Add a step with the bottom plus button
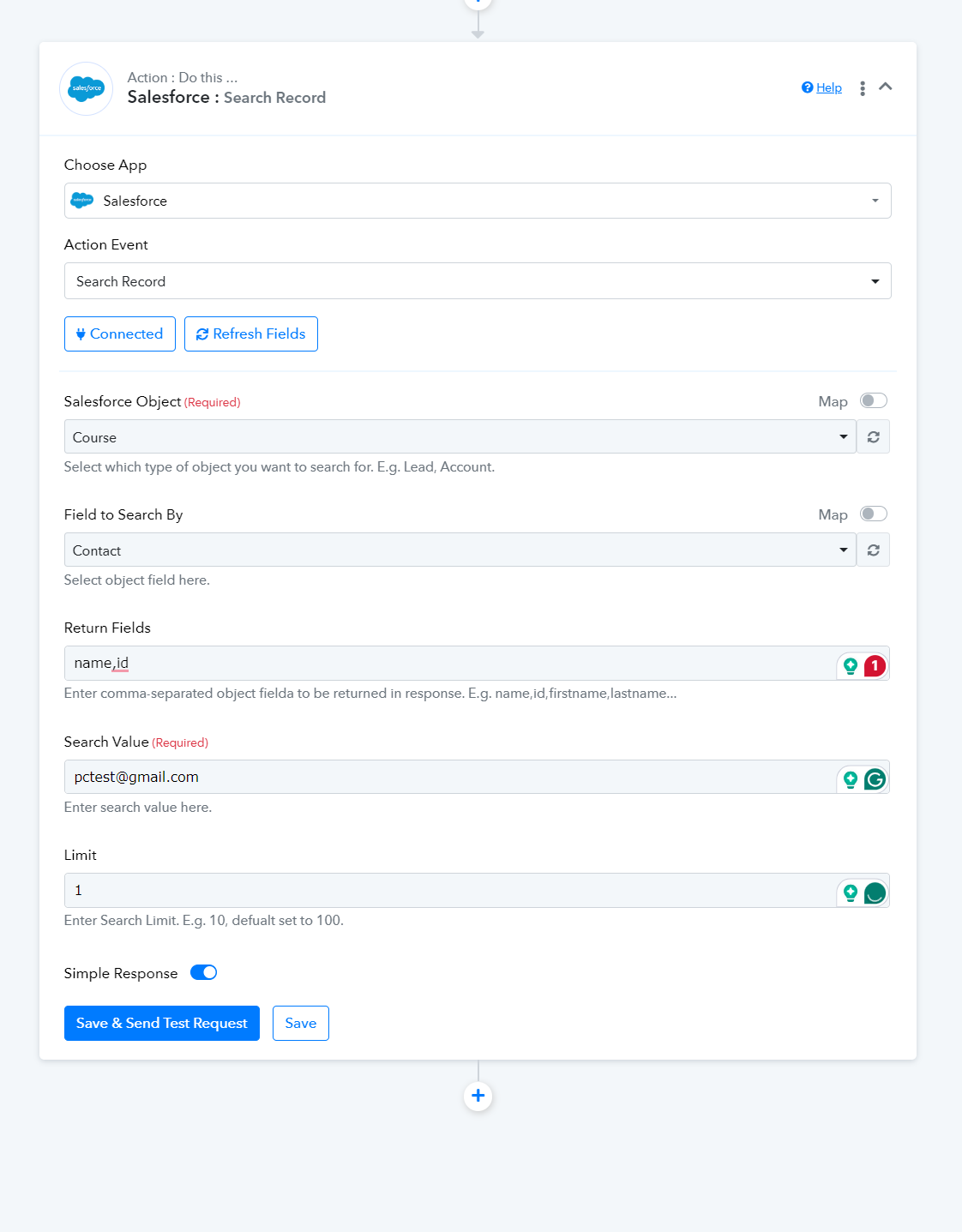The height and width of the screenshot is (1232, 962). pyautogui.click(x=478, y=1096)
